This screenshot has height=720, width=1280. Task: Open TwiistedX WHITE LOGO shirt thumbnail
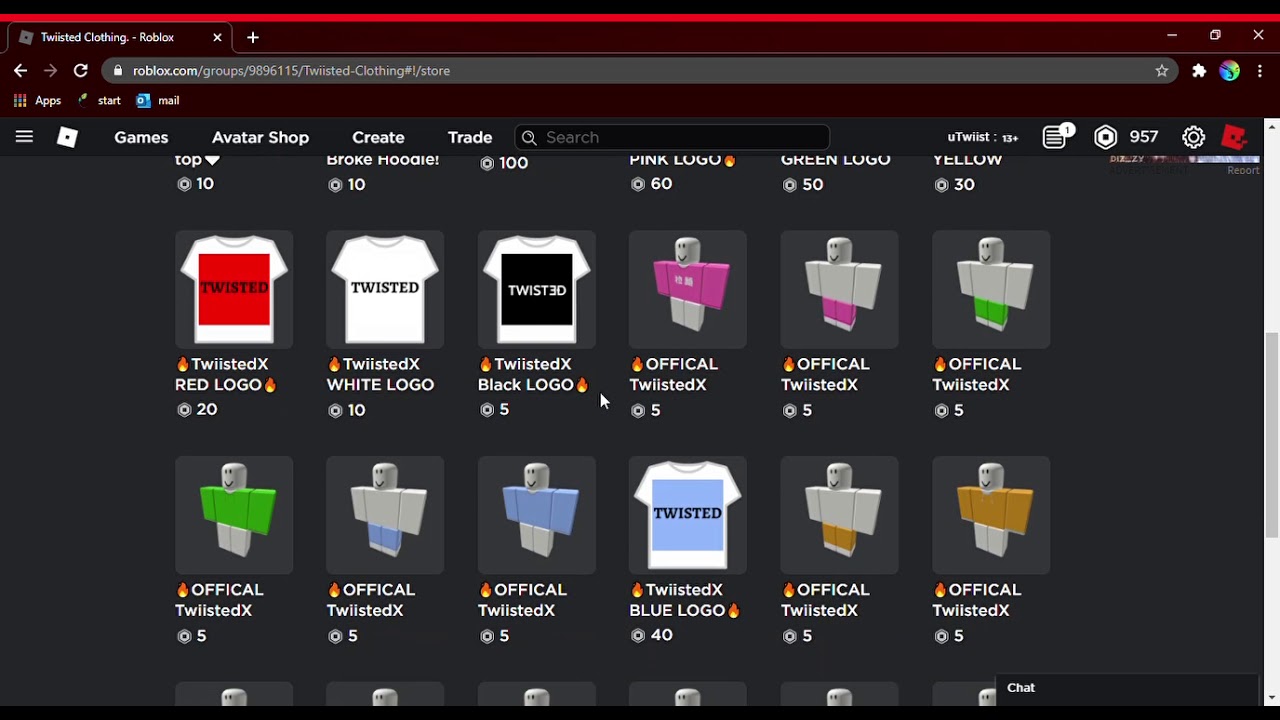385,290
